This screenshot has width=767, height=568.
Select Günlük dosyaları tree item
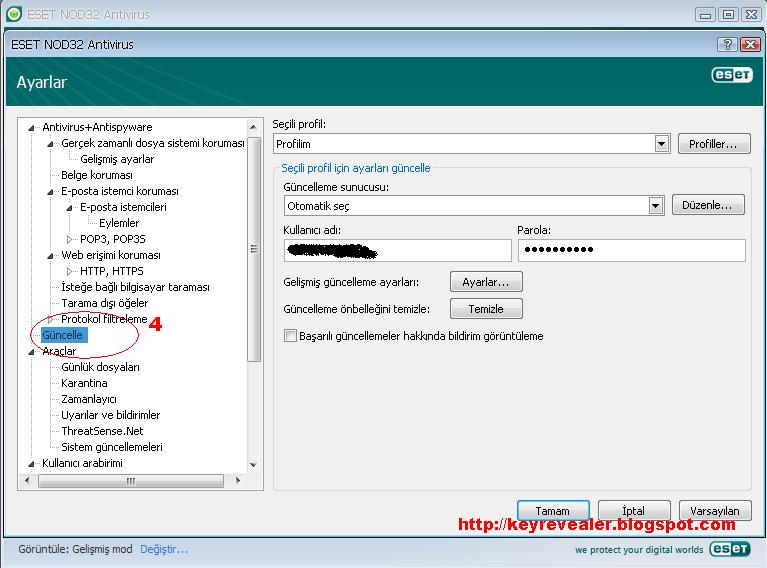click(x=100, y=367)
